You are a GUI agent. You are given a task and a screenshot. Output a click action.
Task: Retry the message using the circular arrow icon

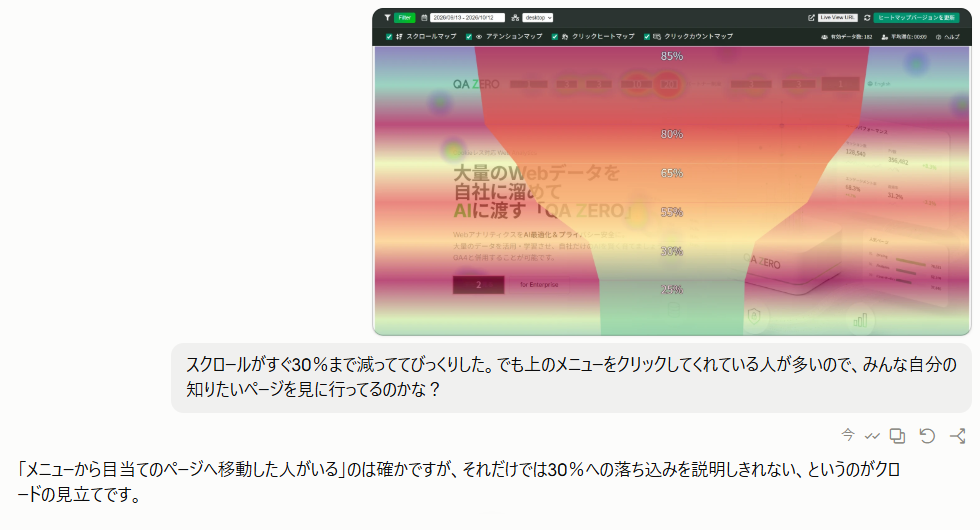click(928, 436)
